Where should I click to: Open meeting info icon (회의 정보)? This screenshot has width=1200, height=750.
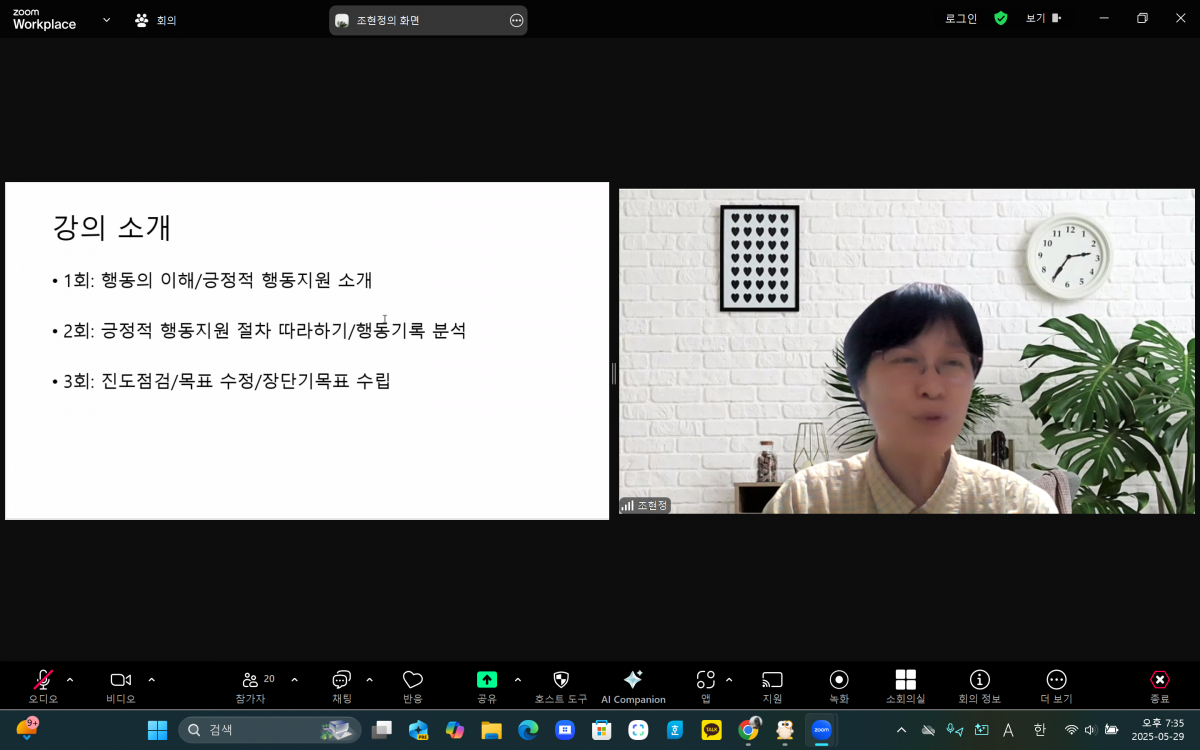979,681
